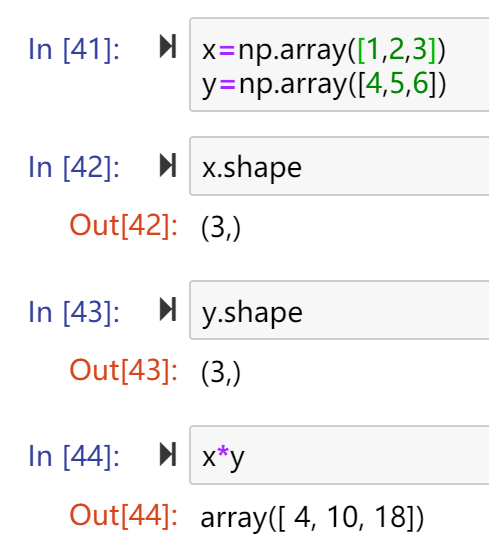
Task: Click the Out[43] output prompt
Action: [x=124, y=371]
